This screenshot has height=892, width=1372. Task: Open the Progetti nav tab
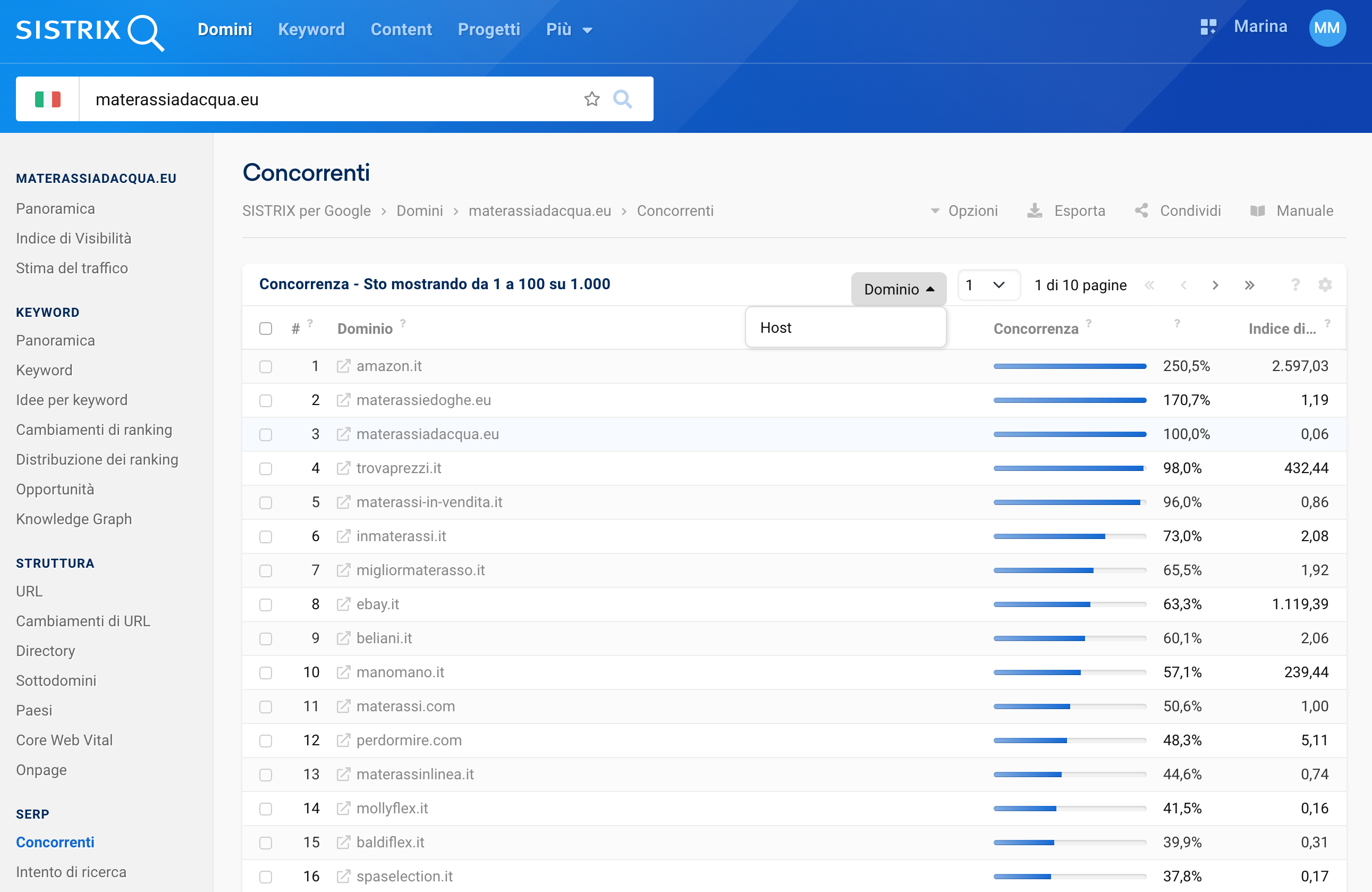pyautogui.click(x=489, y=29)
